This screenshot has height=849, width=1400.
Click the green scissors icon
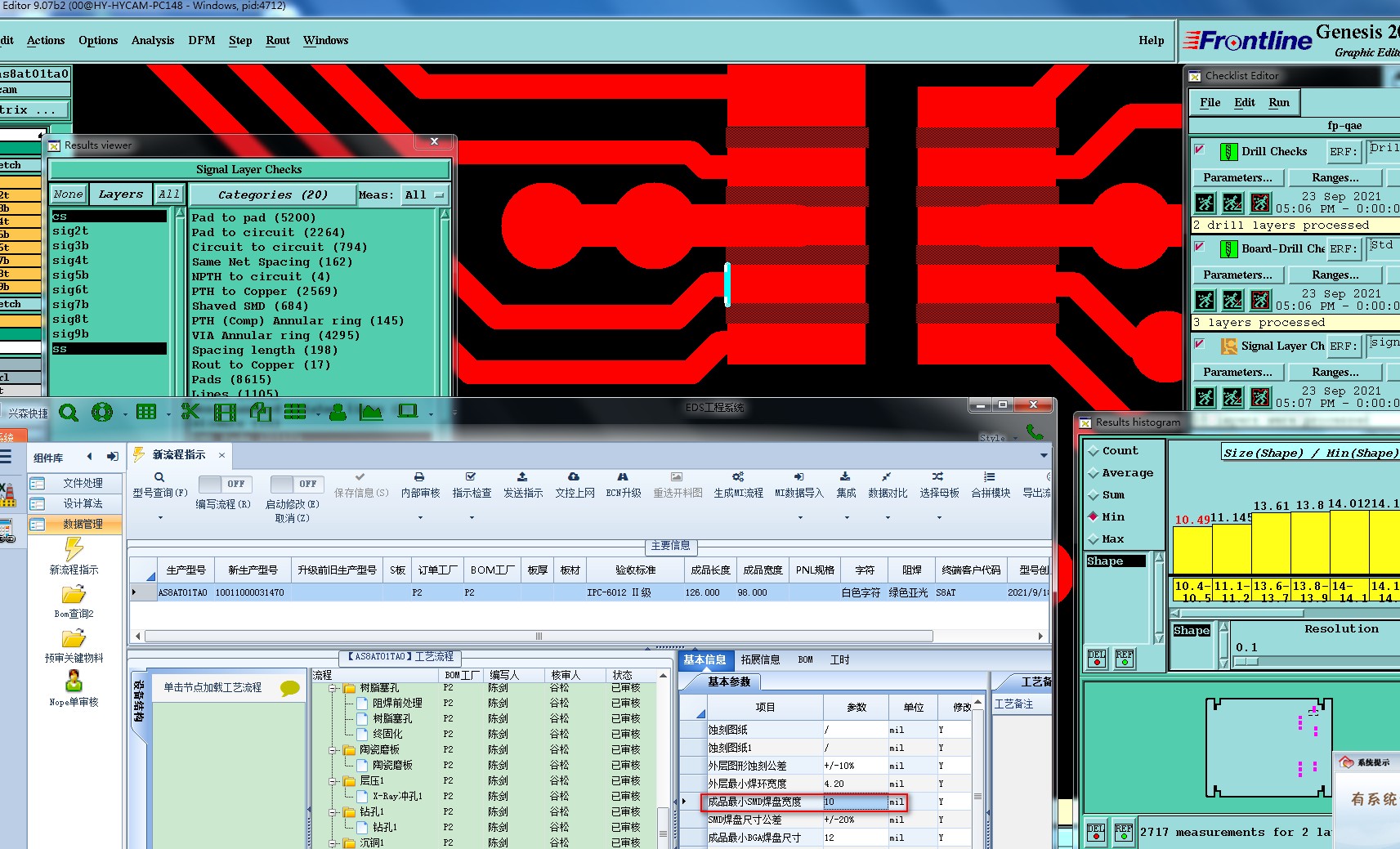point(190,411)
